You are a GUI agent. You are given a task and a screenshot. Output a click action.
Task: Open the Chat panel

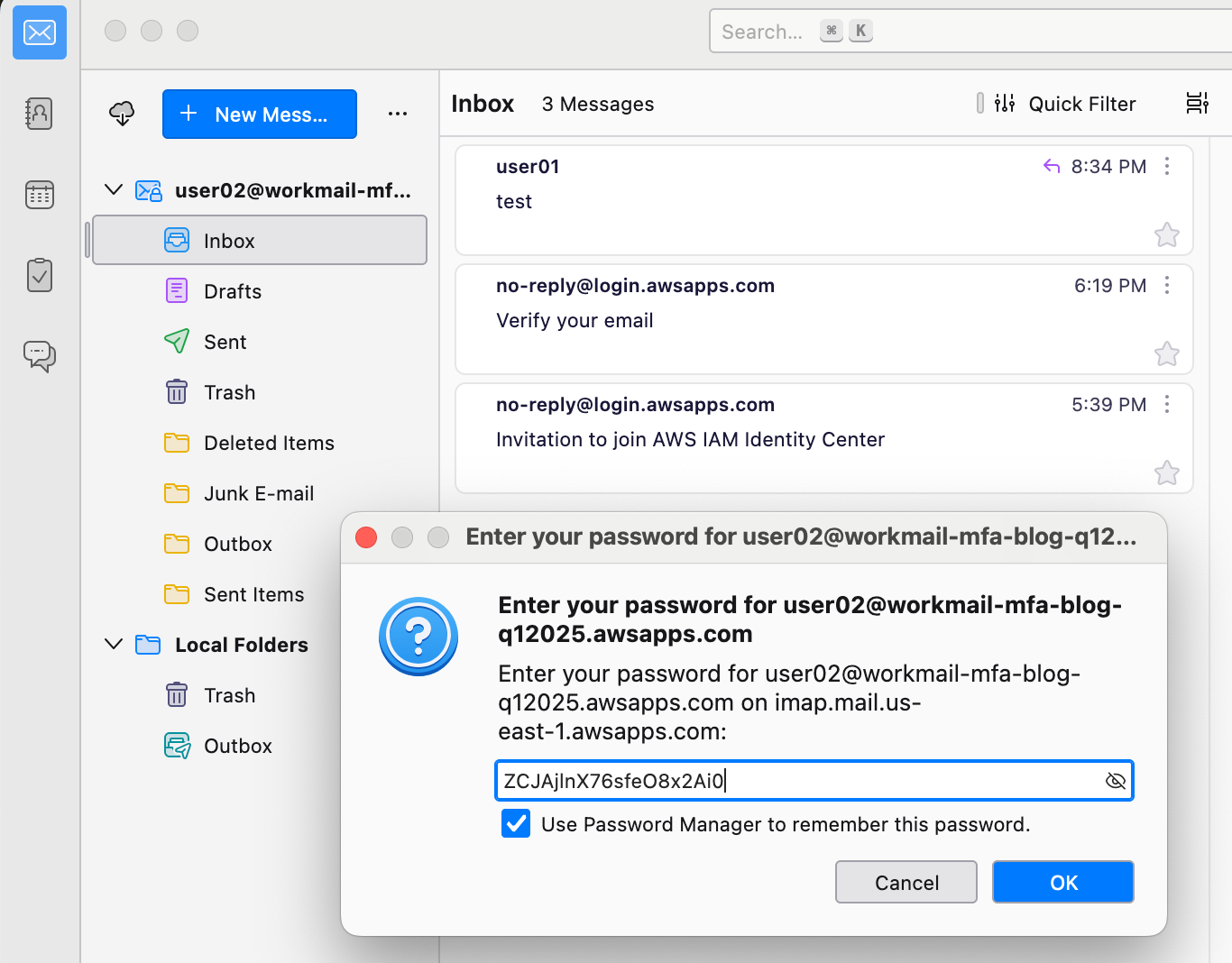click(x=40, y=356)
